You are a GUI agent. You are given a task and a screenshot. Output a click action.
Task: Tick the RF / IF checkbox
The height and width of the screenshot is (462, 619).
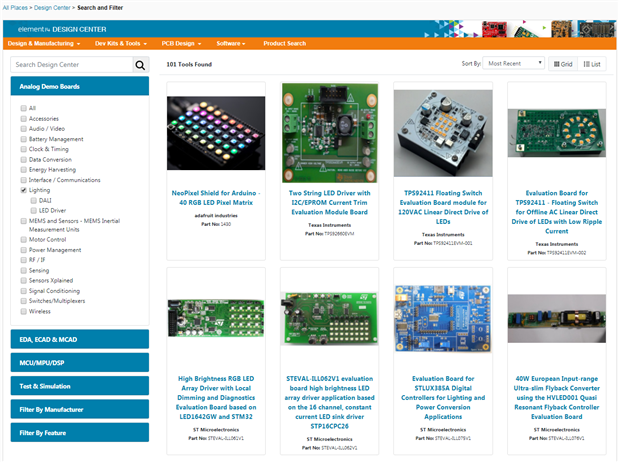[24, 260]
